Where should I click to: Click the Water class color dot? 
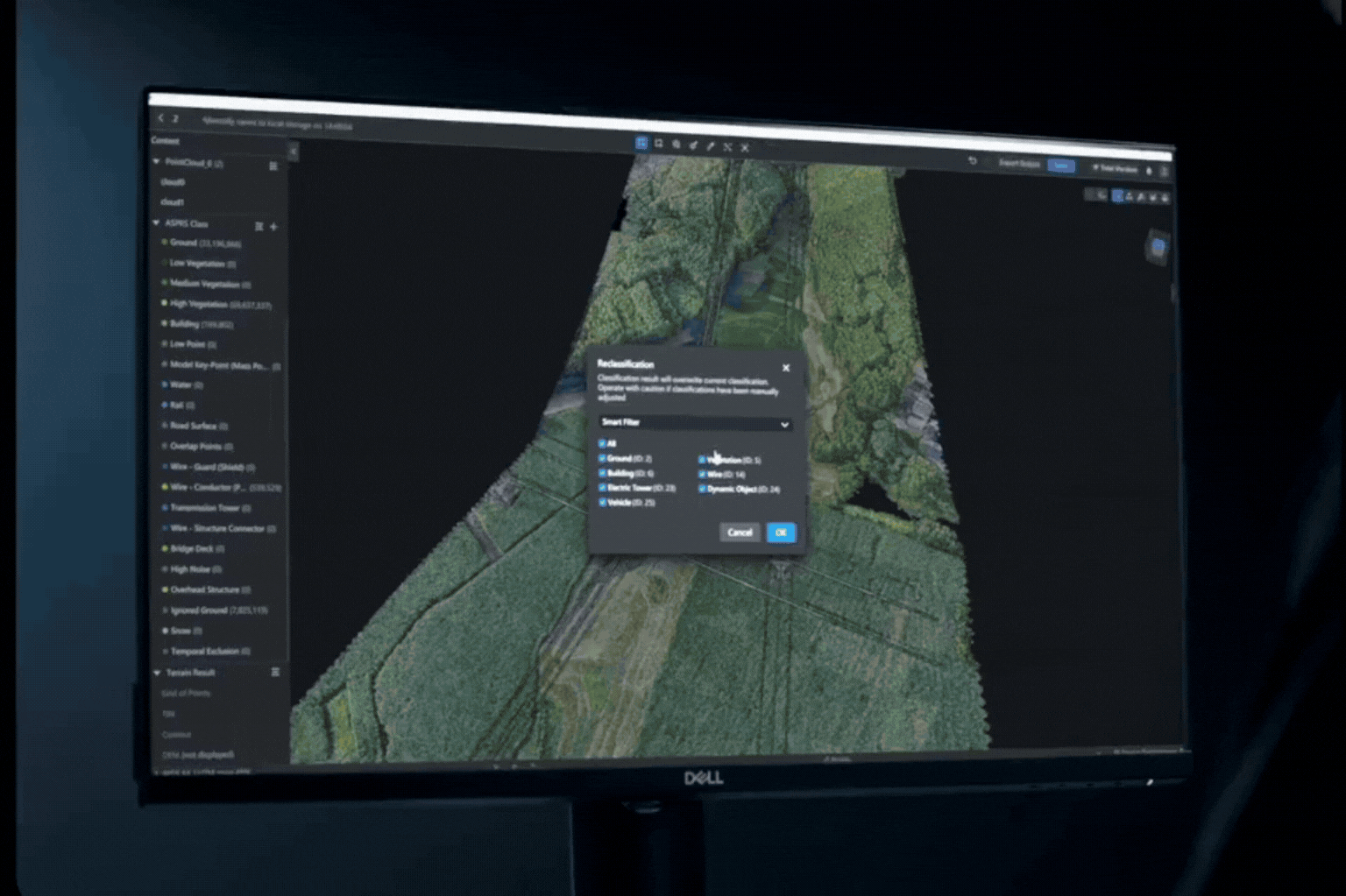tap(165, 385)
